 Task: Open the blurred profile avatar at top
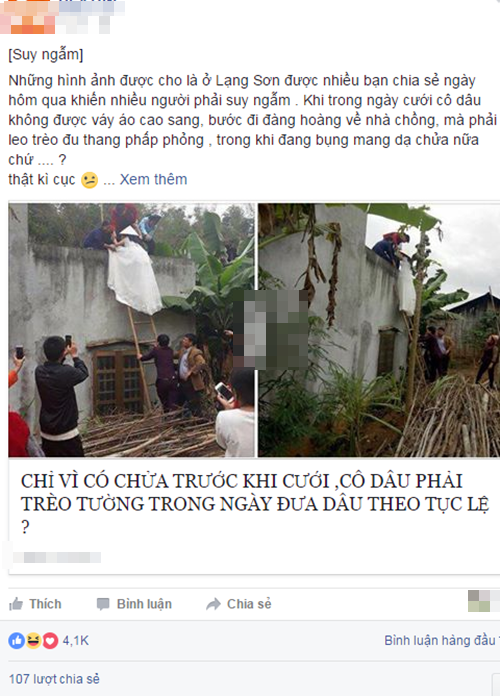(x=28, y=17)
